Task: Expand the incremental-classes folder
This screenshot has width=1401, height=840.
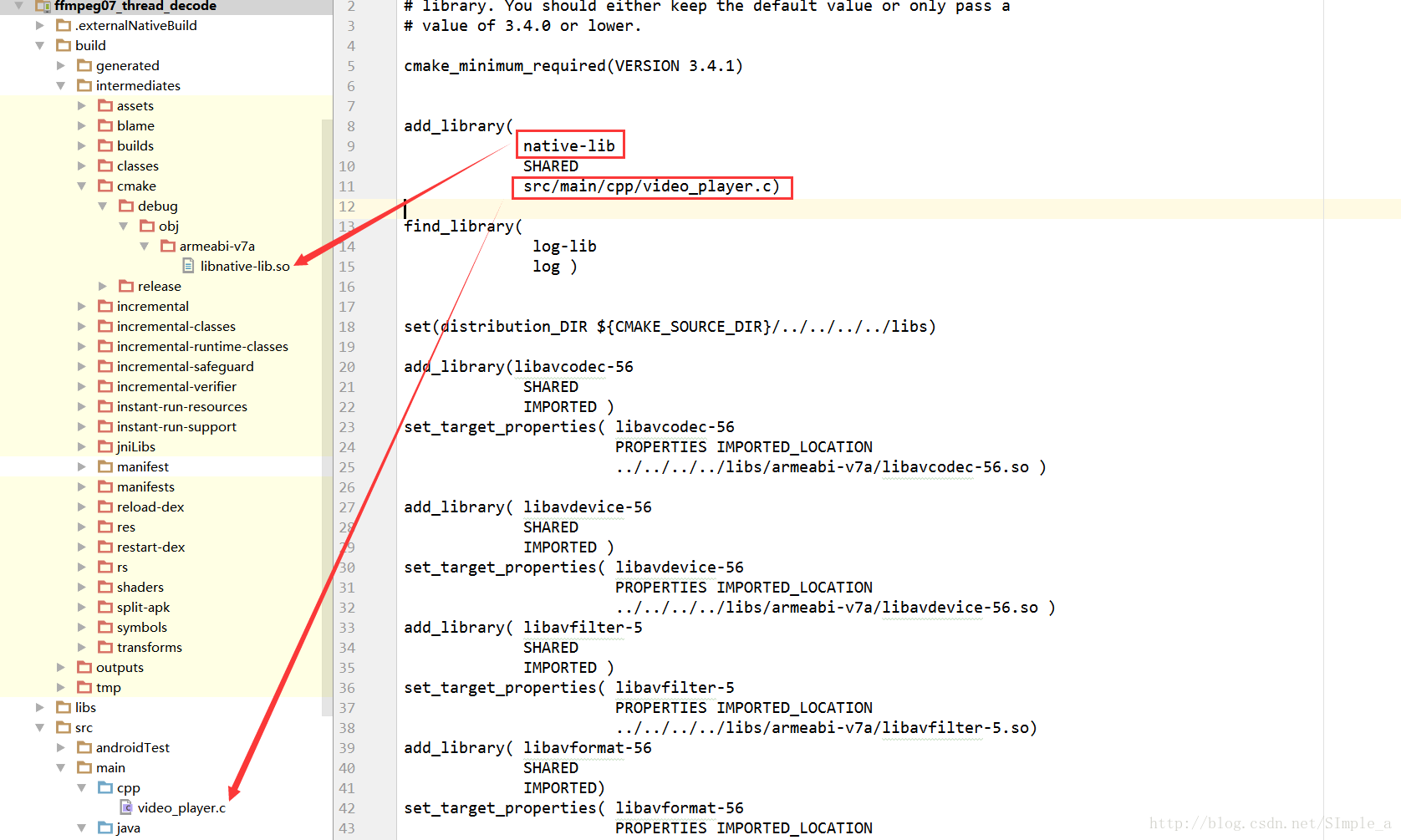Action: [82, 326]
